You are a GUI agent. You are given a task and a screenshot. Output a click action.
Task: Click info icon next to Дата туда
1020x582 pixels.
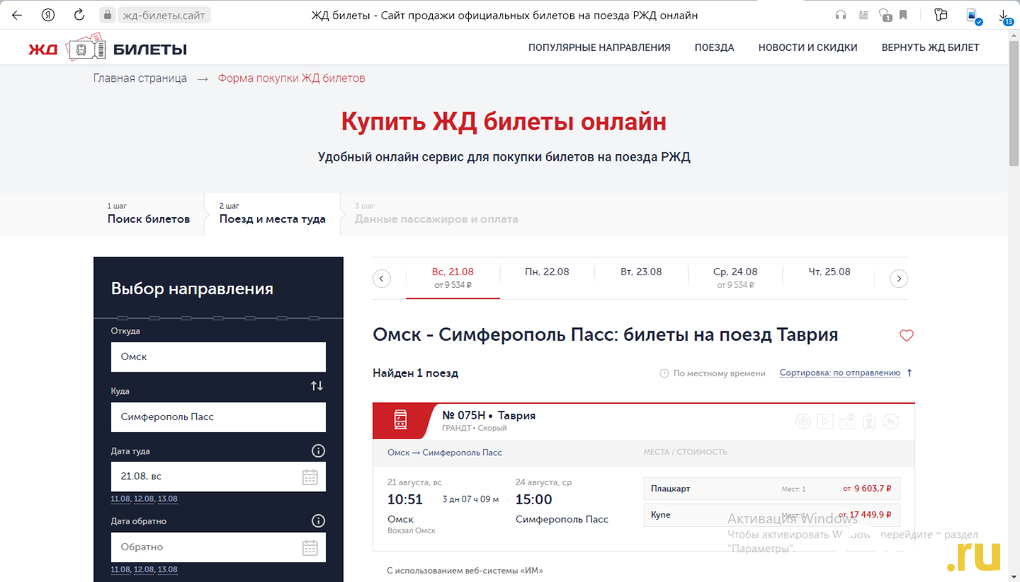coord(318,451)
